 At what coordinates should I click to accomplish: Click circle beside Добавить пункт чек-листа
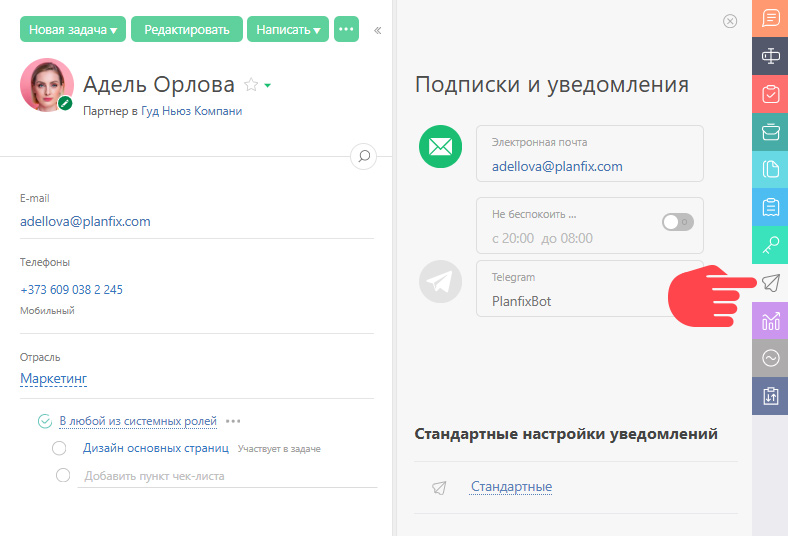pos(63,475)
